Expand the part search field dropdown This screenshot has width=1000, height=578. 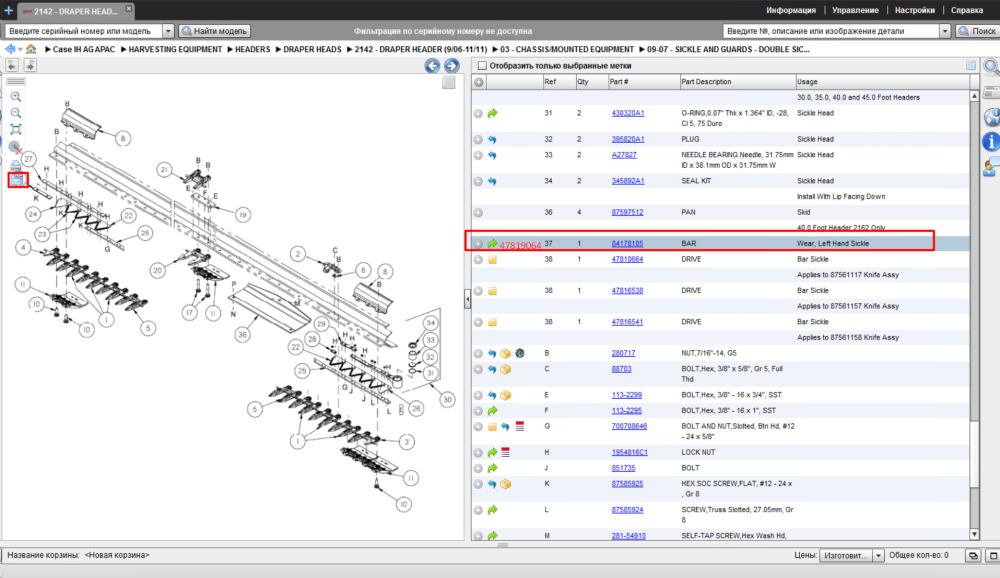coord(945,31)
